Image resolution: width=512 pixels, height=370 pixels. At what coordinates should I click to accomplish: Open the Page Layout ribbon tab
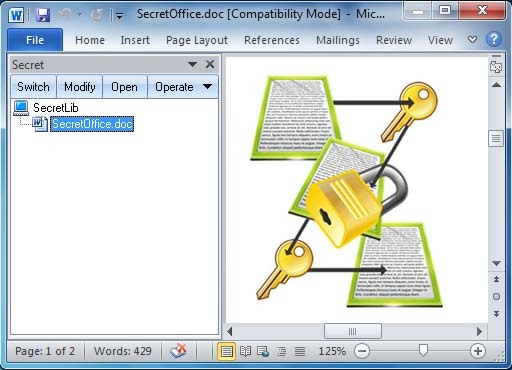pos(197,40)
